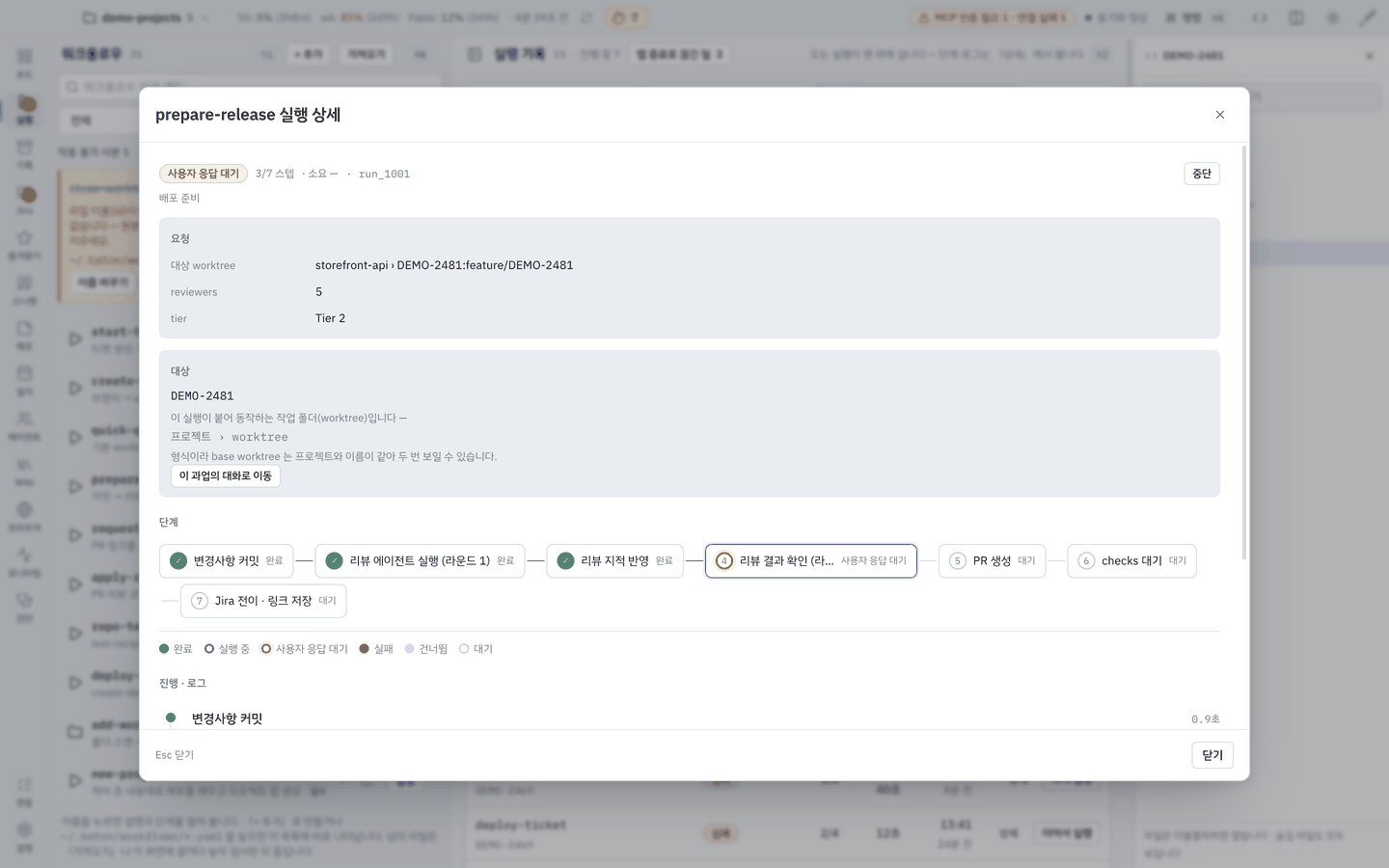1389x868 pixels.
Task: Click the step 5 number icon for PR 생성
Action: point(957,560)
